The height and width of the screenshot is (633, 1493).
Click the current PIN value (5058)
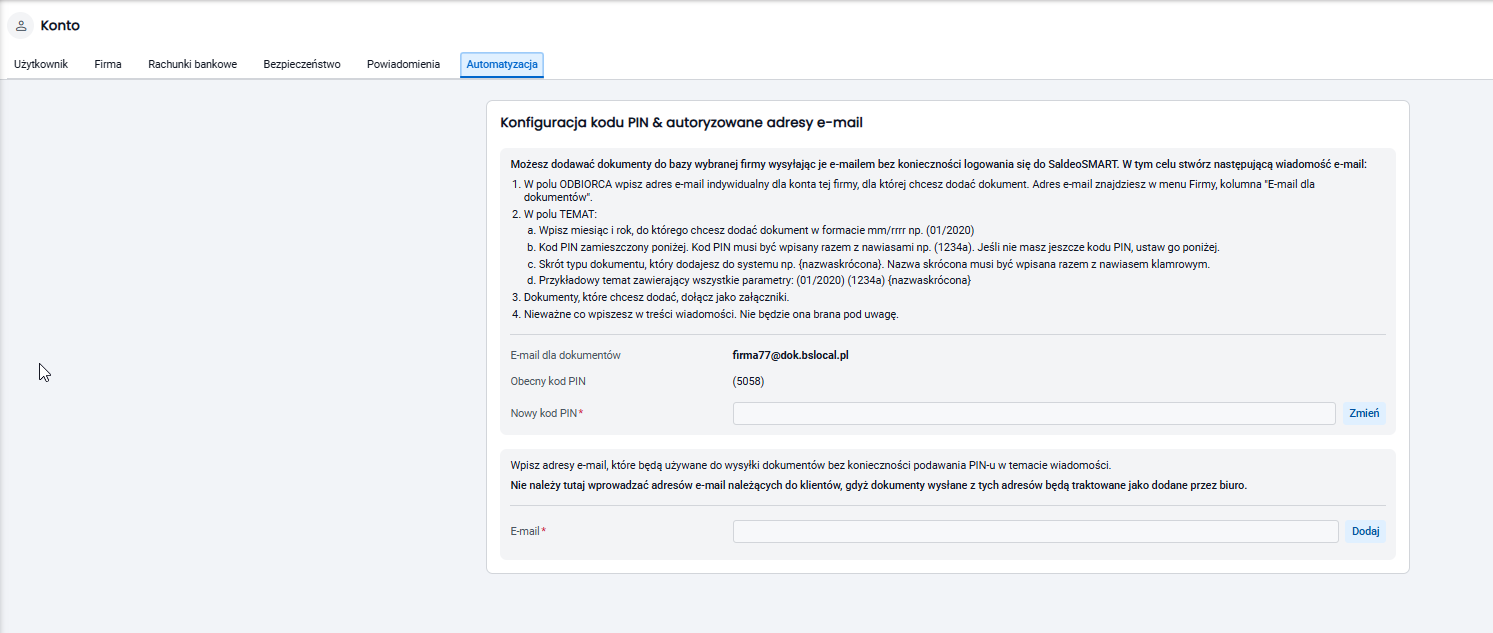(x=748, y=381)
